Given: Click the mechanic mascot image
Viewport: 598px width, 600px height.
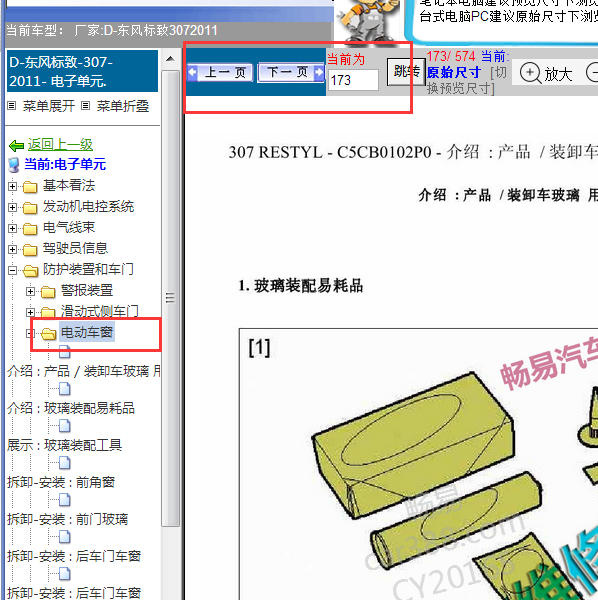Looking at the screenshot, I should [368, 21].
